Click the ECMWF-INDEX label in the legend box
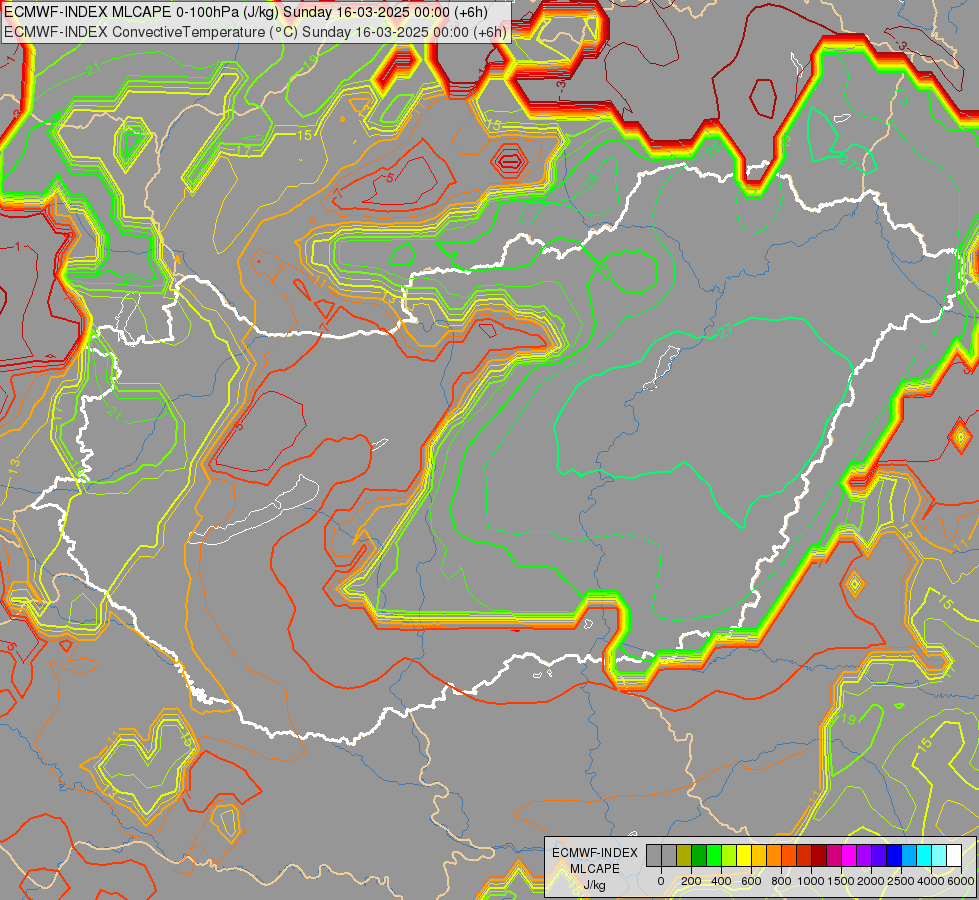Image resolution: width=979 pixels, height=900 pixels. [595, 853]
